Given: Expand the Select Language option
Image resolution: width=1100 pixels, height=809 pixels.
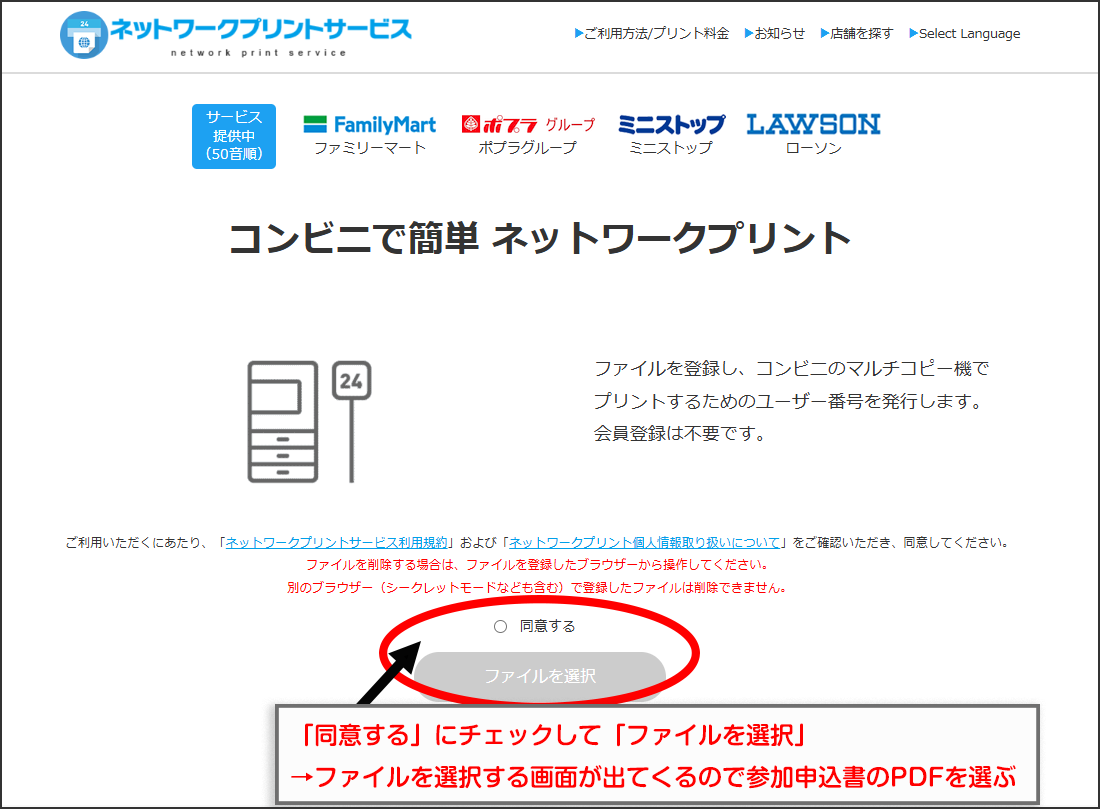Looking at the screenshot, I should (965, 34).
